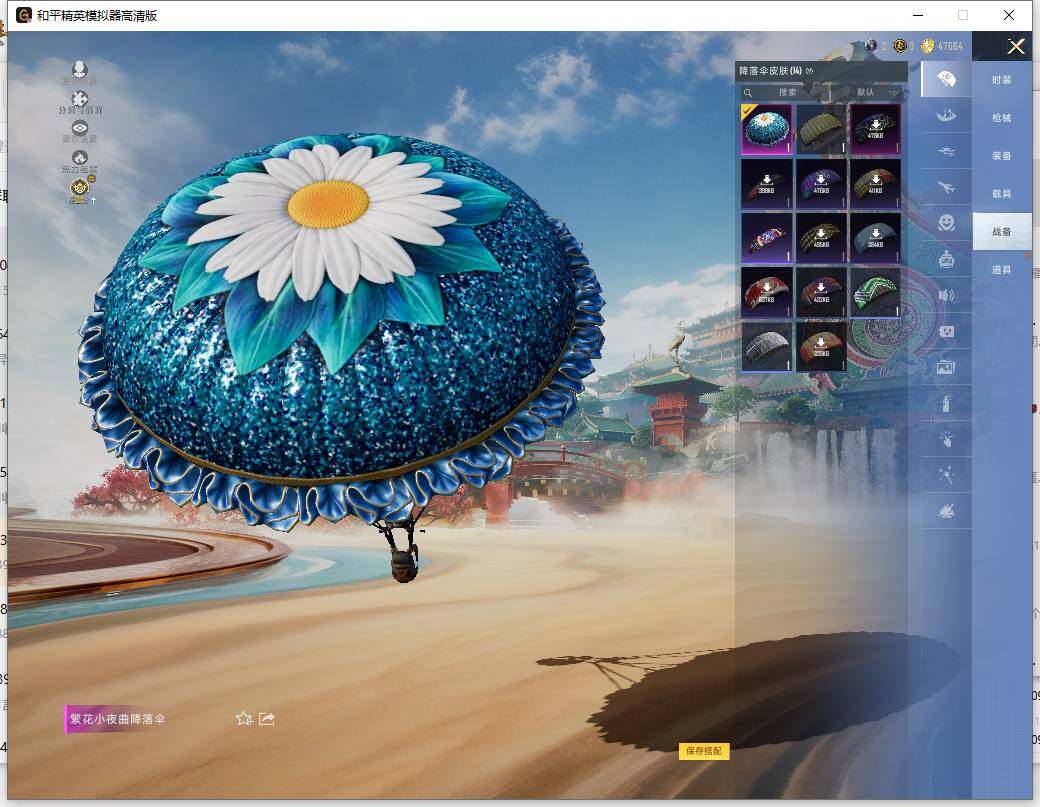Open the smiley emote category icon
1040x807 pixels.
[x=946, y=222]
